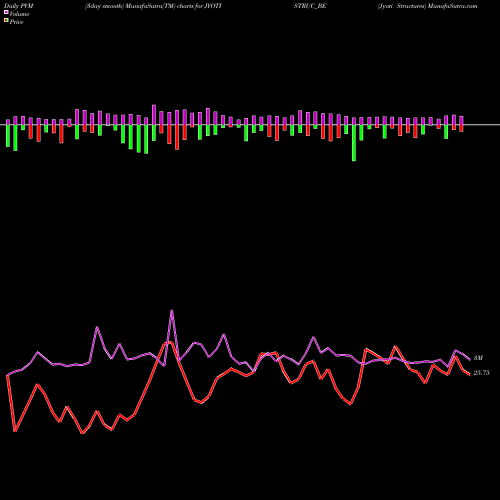Click the '(Jyoti Structures) MunafaSutra.com' text
This screenshot has height=500, width=500.
pos(427,6)
